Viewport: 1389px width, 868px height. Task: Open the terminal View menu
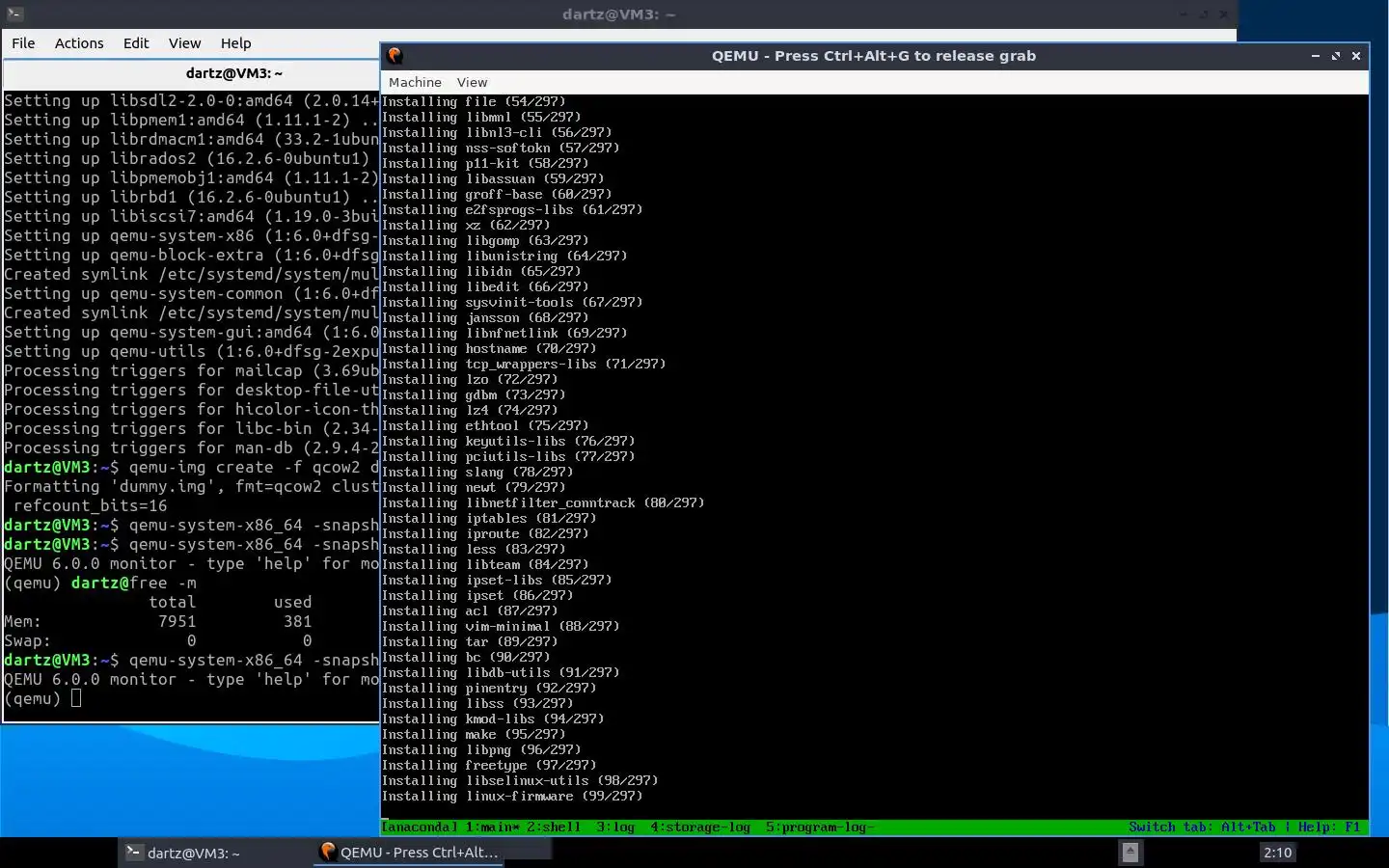[x=185, y=43]
